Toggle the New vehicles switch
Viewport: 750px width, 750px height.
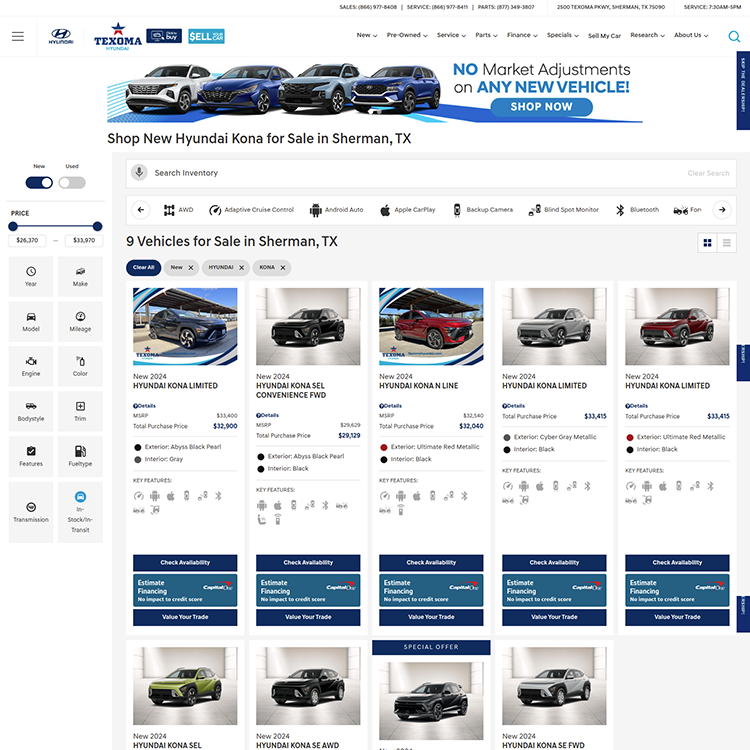39,183
